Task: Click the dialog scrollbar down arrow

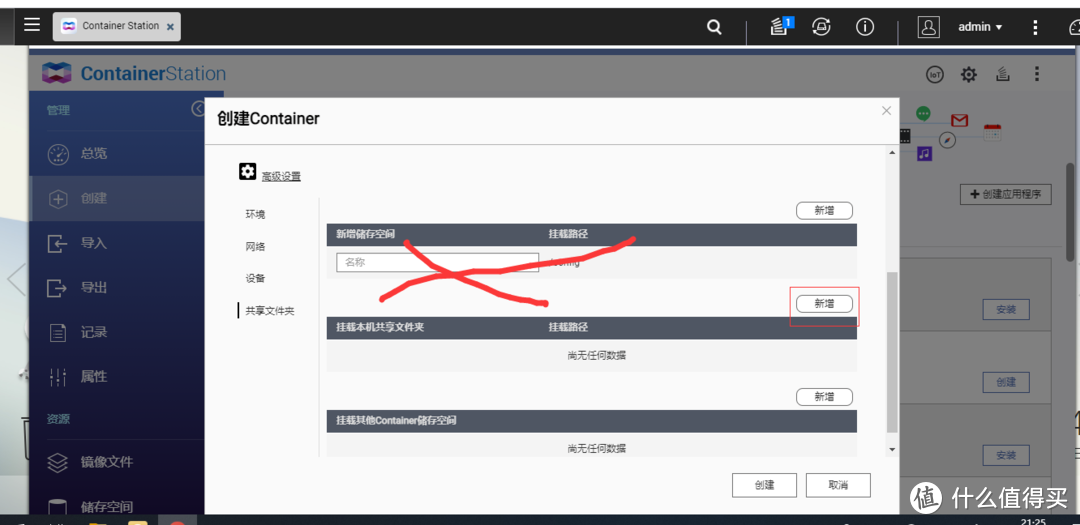Action: tap(893, 449)
